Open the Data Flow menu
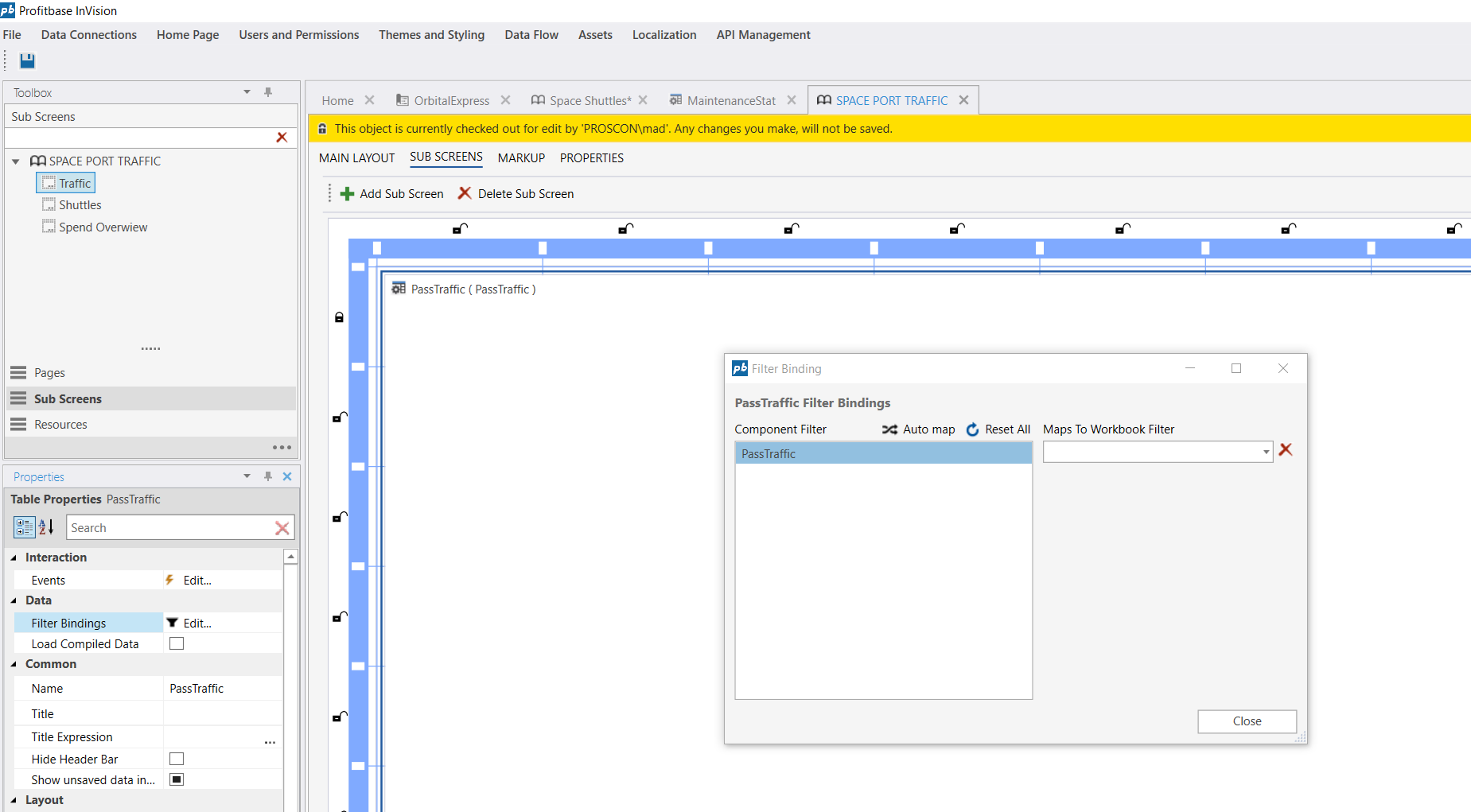The width and height of the screenshot is (1471, 812). [531, 35]
